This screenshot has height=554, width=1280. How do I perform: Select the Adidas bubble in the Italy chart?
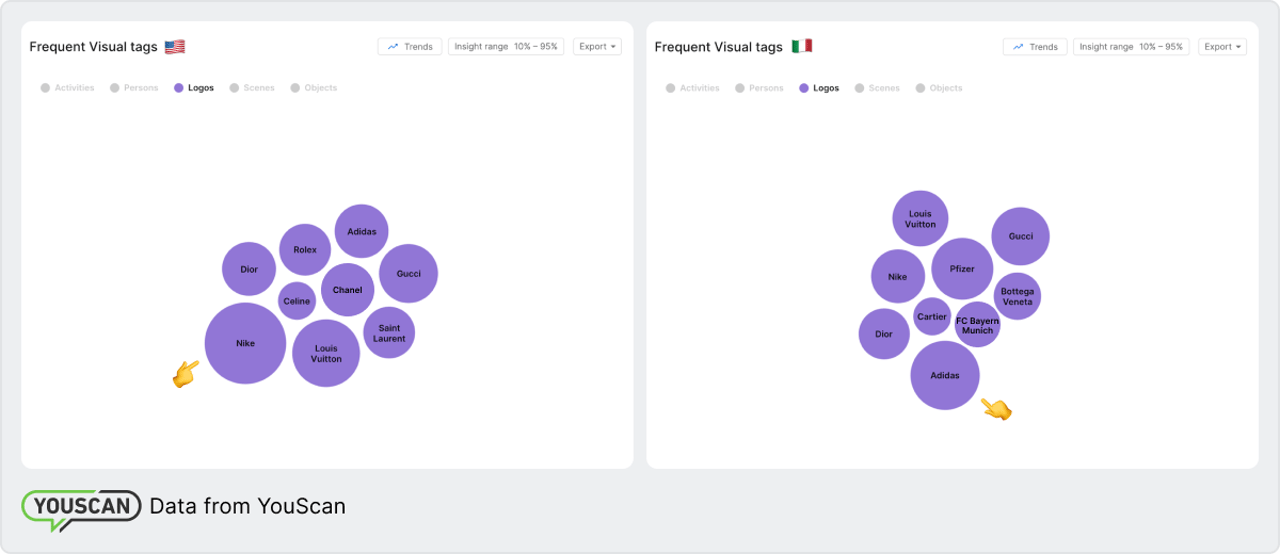point(945,375)
